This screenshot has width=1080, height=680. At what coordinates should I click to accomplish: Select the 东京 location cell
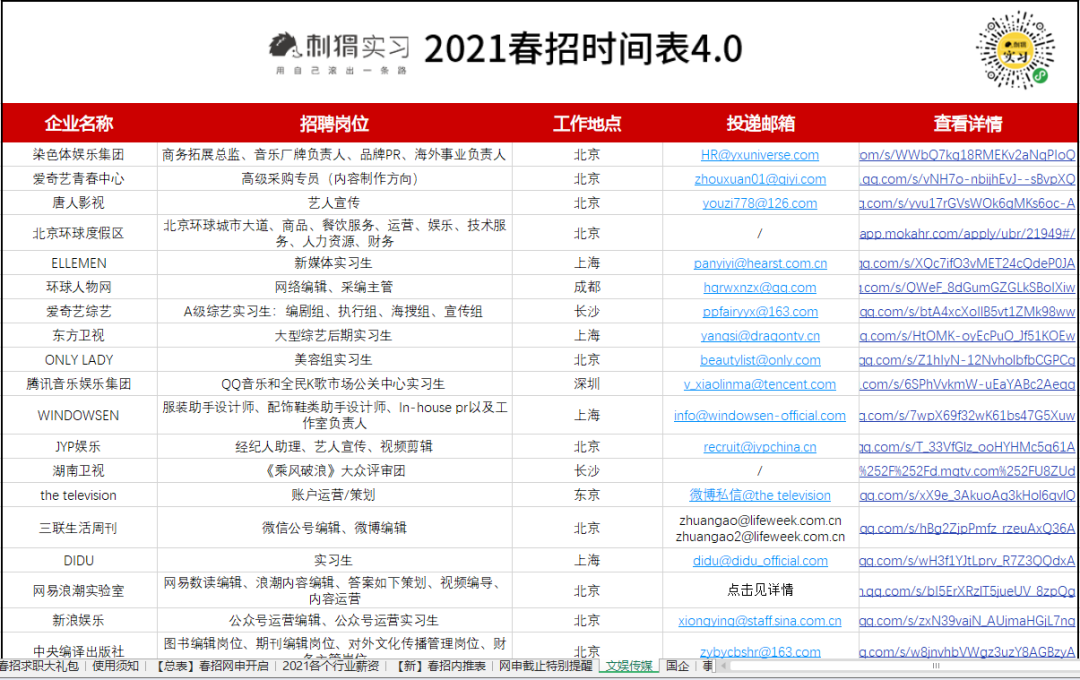tap(587, 495)
